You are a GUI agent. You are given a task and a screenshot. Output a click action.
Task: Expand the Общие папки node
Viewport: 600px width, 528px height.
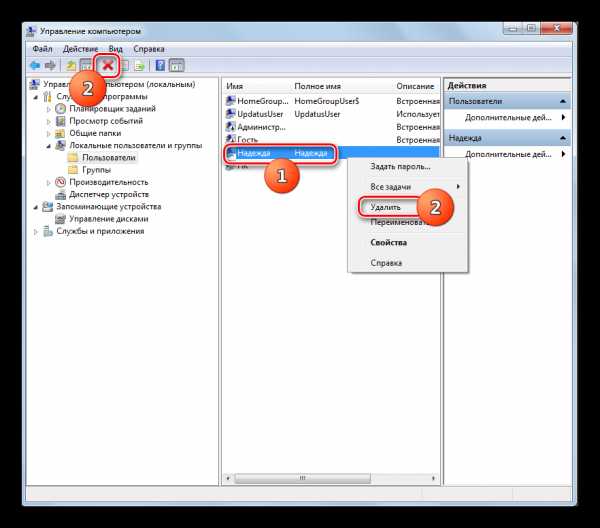(x=49, y=134)
